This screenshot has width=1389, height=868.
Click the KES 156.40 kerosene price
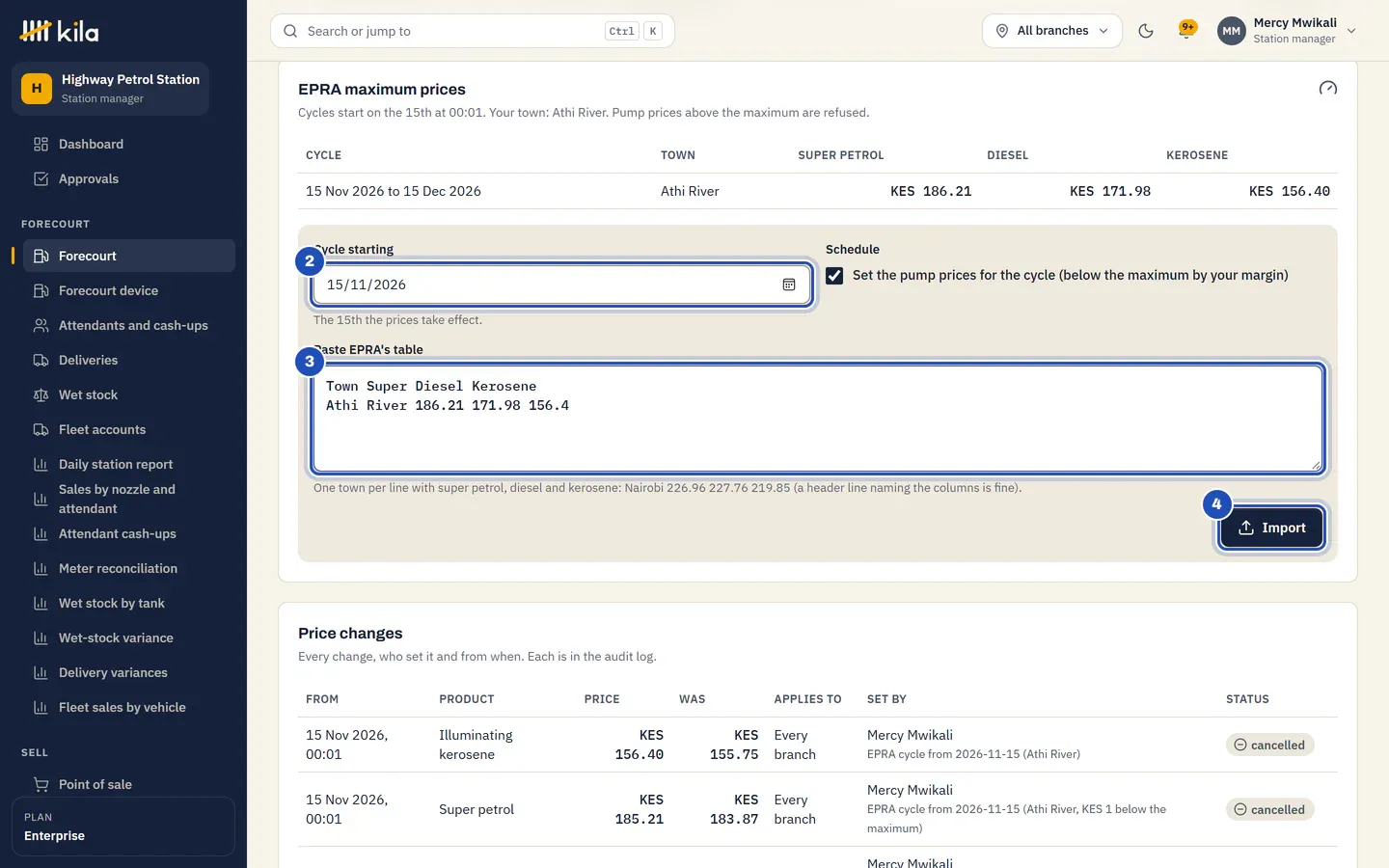tap(1289, 191)
